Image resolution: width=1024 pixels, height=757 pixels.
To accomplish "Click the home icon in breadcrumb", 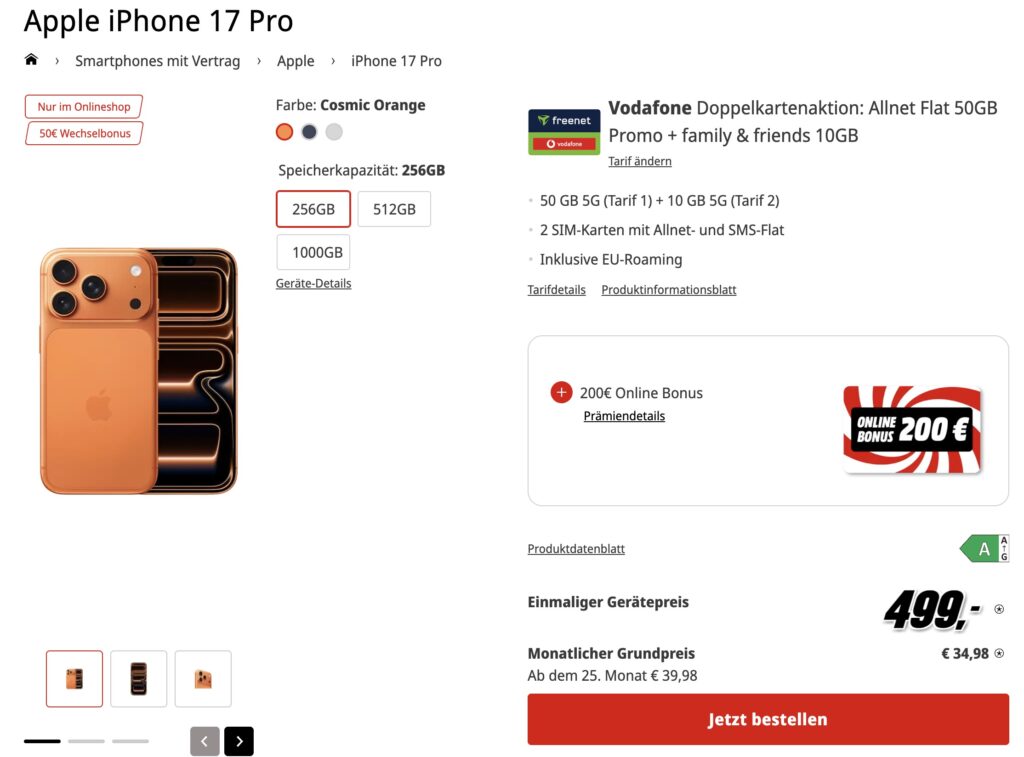I will tap(31, 60).
